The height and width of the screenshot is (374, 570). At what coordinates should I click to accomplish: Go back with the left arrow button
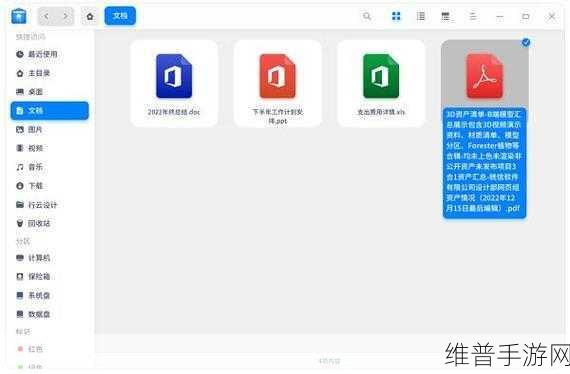coord(47,16)
